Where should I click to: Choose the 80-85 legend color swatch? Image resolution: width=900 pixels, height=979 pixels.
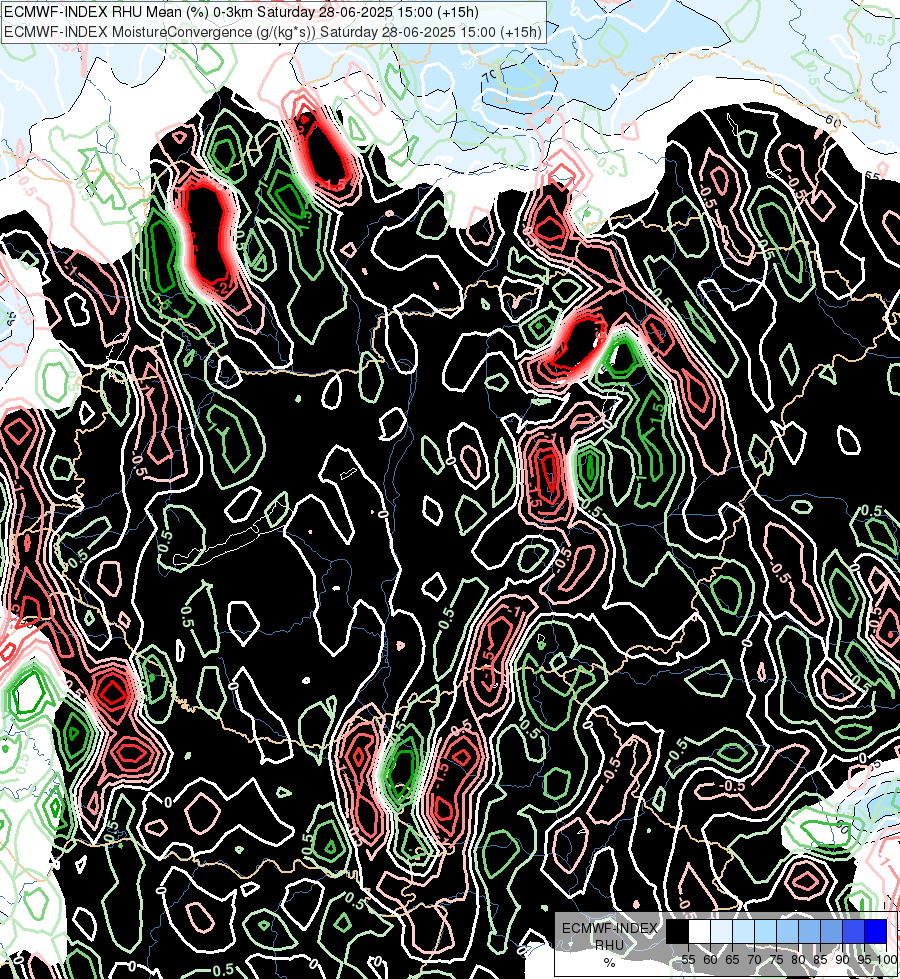point(809,931)
